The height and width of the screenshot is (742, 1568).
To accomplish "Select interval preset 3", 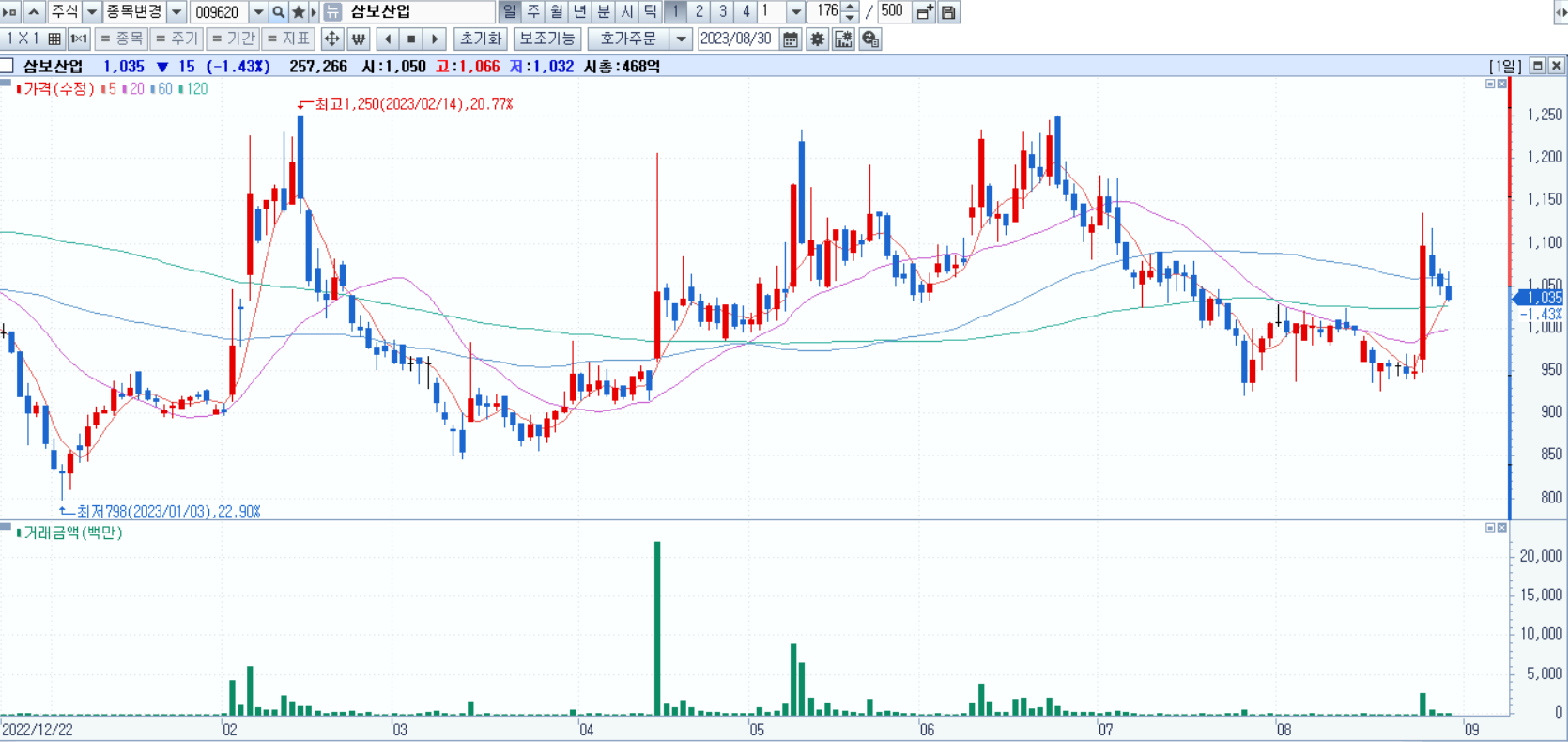I will (722, 12).
